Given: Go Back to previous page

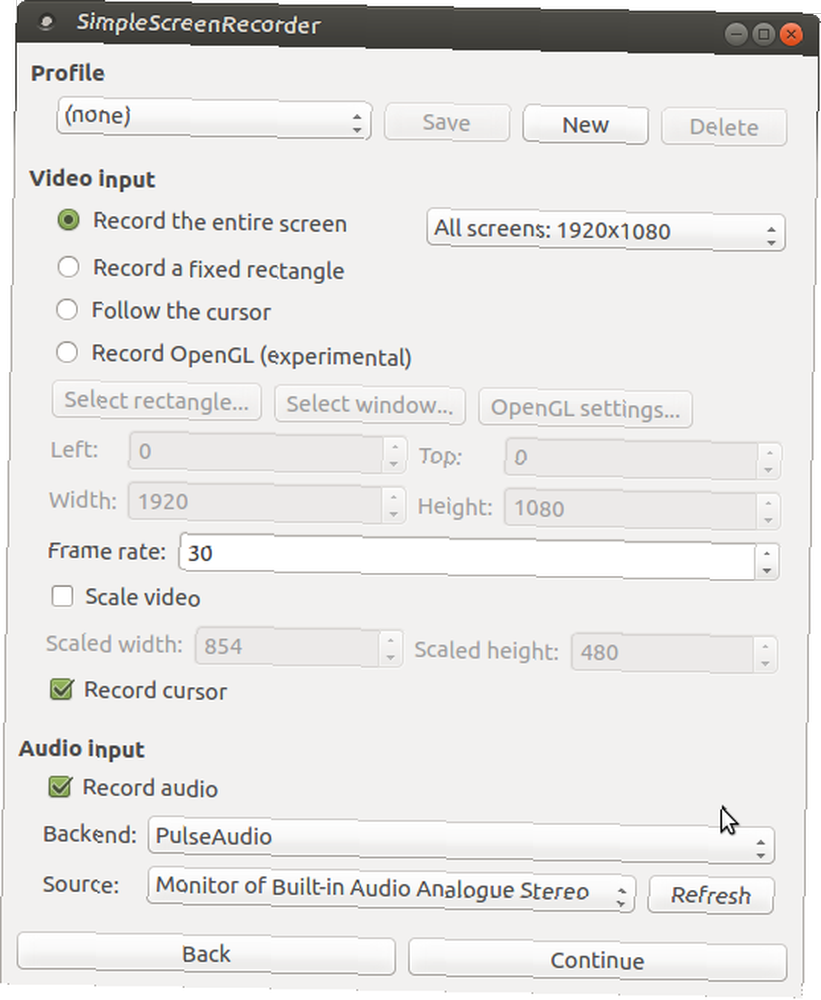Looking at the screenshot, I should pyautogui.click(x=206, y=953).
